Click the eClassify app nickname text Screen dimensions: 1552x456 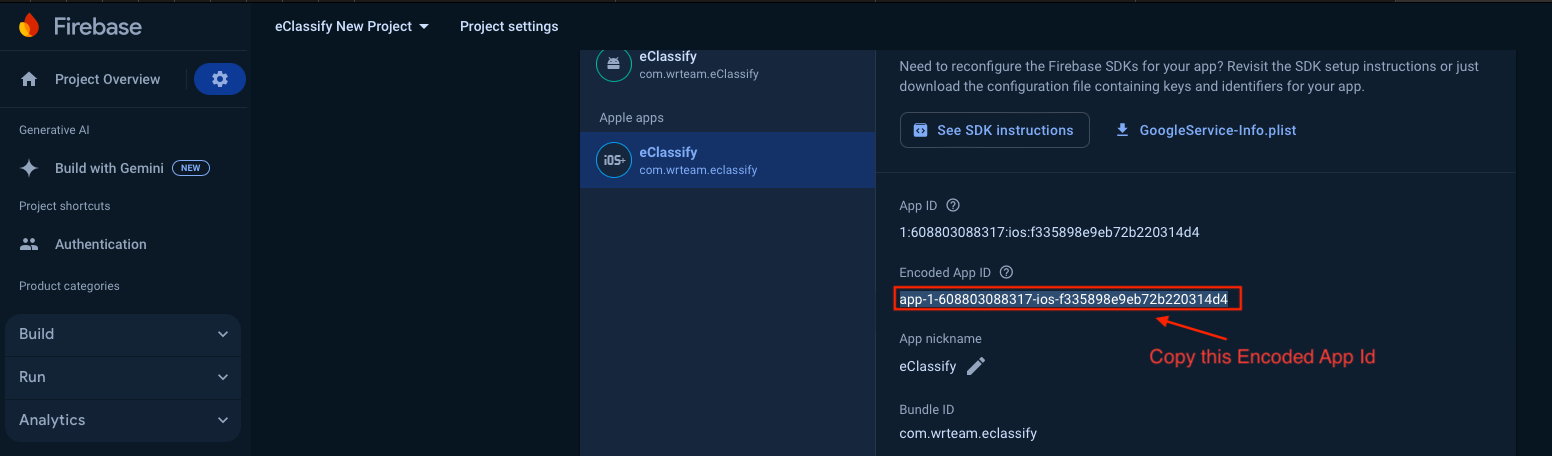(x=928, y=366)
